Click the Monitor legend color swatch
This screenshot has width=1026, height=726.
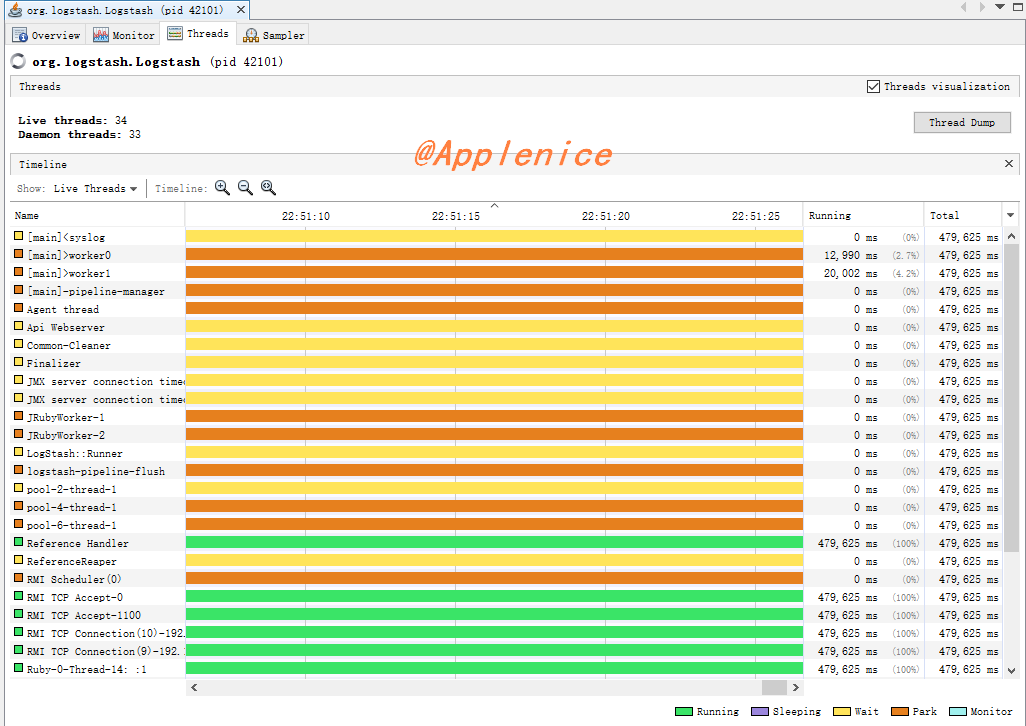pos(957,712)
